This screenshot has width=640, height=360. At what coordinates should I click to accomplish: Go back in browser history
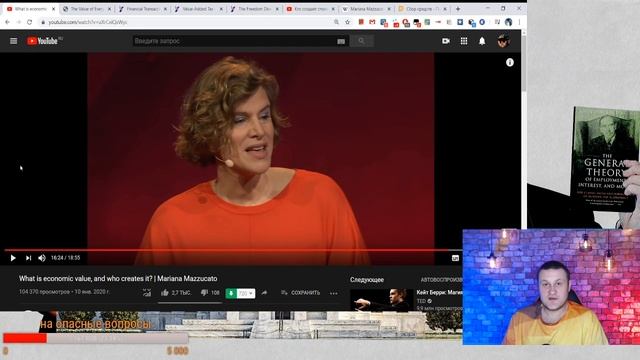pyautogui.click(x=8, y=22)
